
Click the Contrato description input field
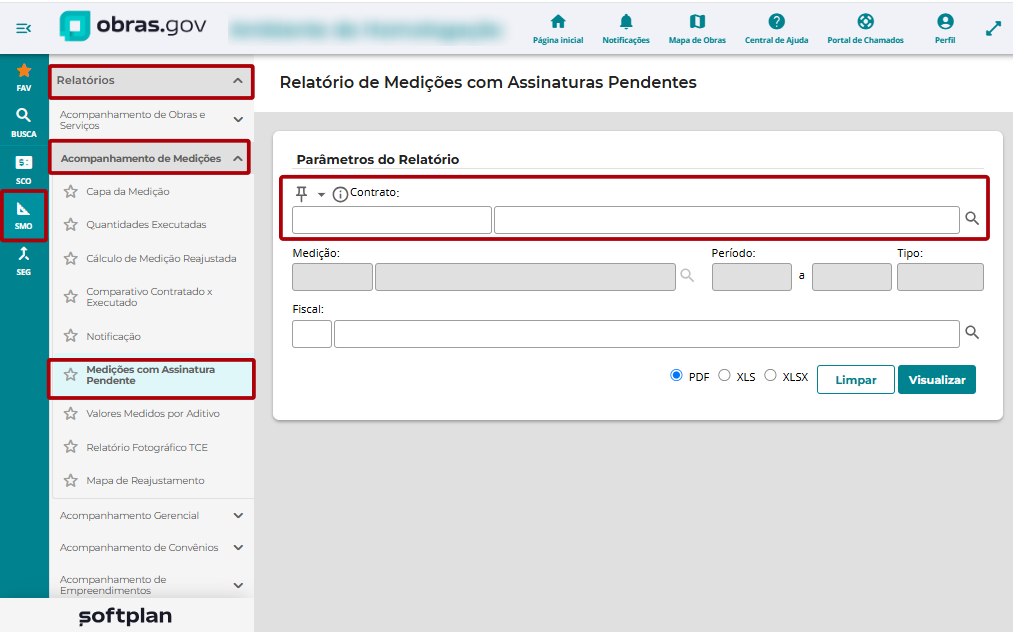coord(727,220)
